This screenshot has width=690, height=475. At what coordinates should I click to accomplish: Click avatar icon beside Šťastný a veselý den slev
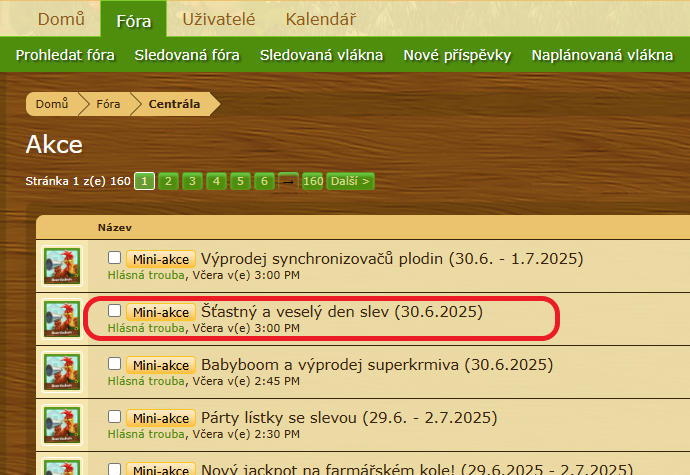61,318
